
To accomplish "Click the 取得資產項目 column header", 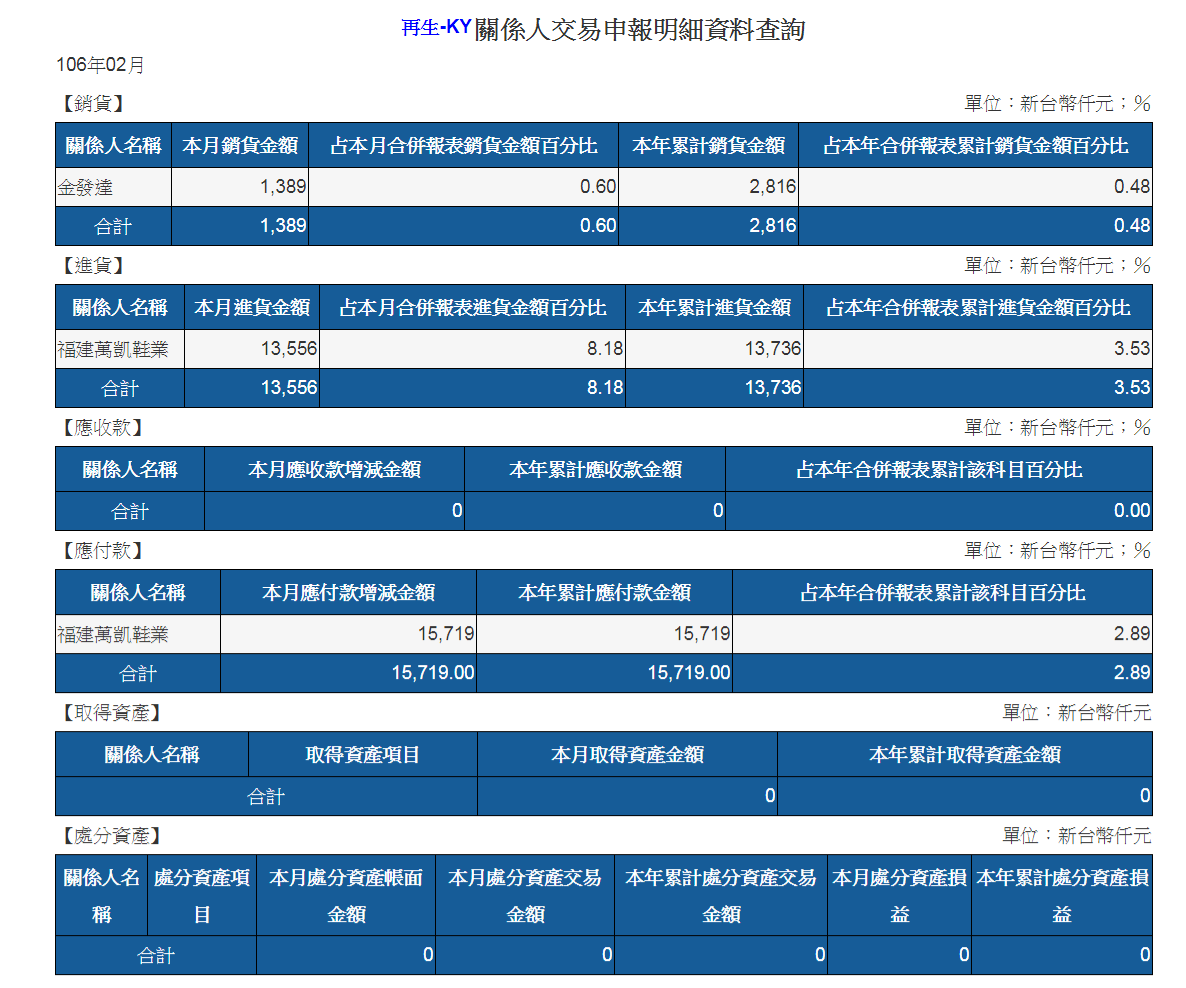I will (x=362, y=754).
